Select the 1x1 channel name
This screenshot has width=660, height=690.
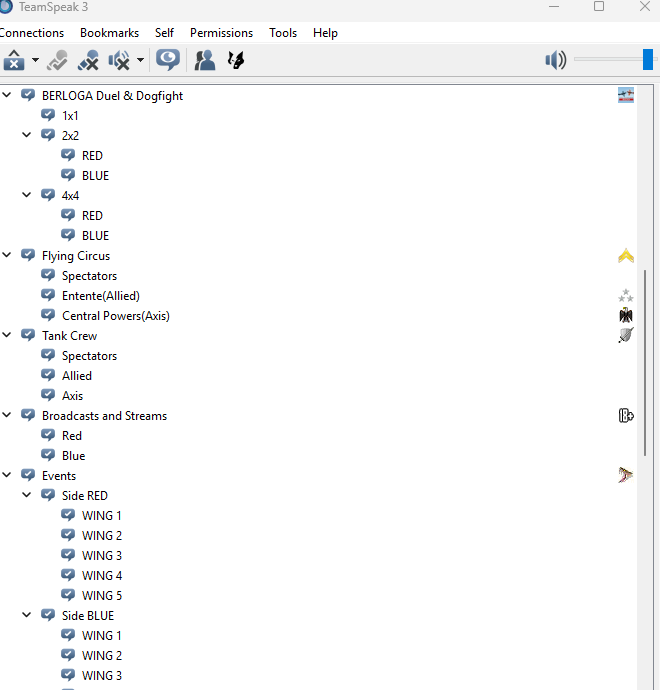[70, 116]
